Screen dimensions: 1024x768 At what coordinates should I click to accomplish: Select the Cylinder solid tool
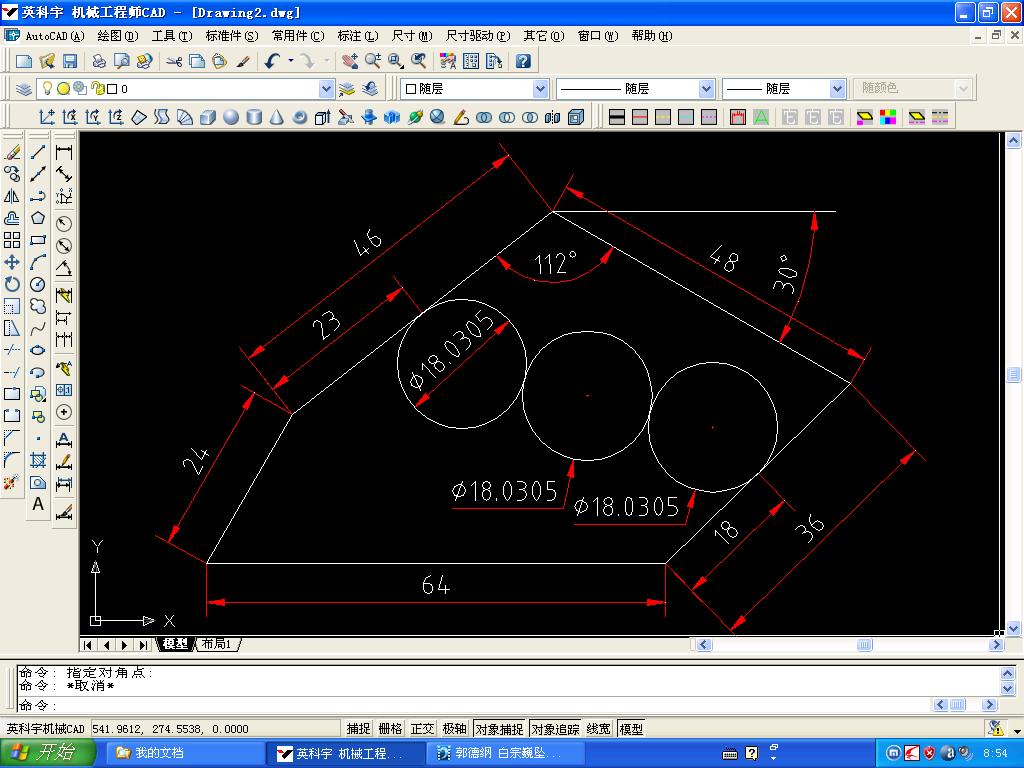coord(254,117)
